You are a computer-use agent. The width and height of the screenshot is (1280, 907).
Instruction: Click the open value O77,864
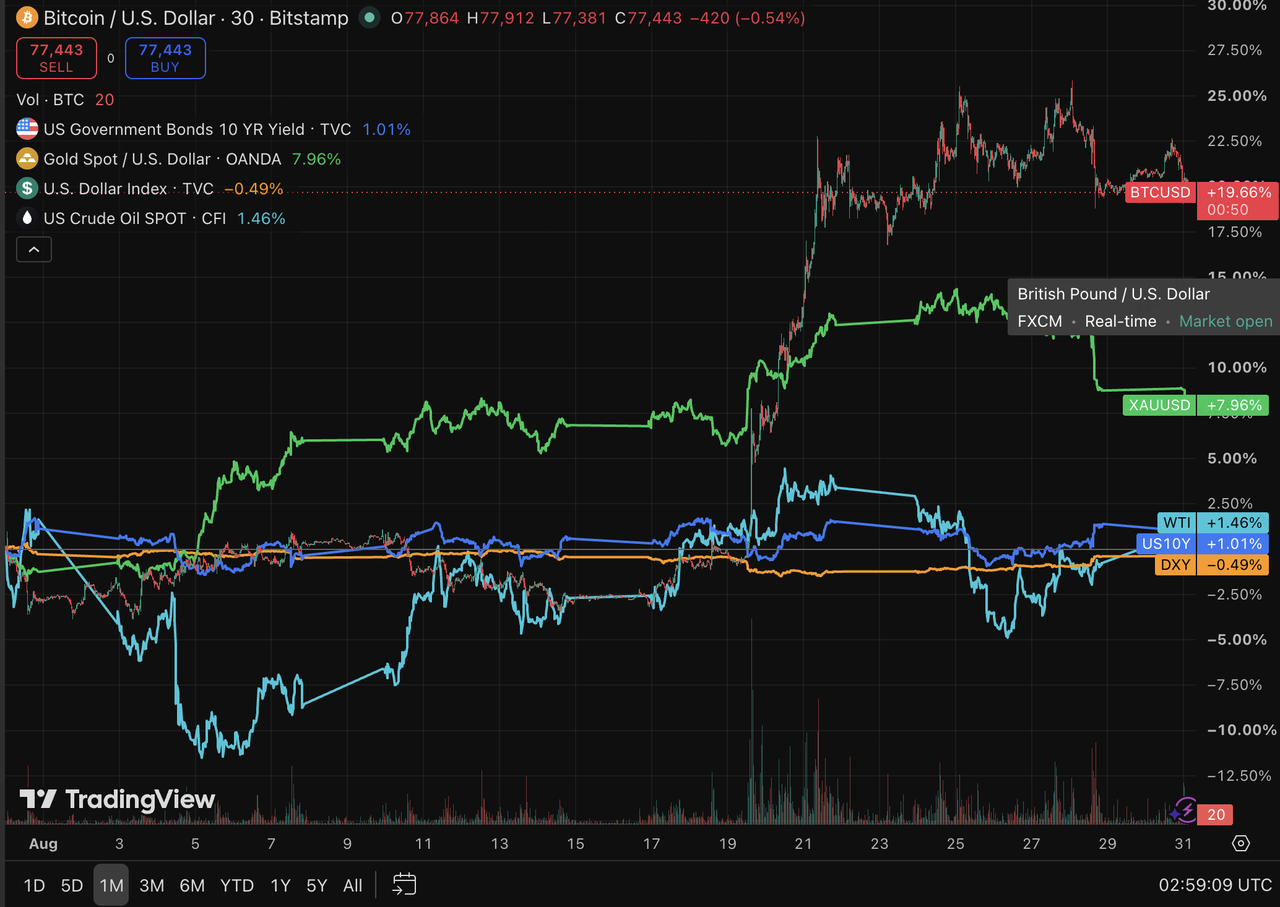pyautogui.click(x=425, y=18)
